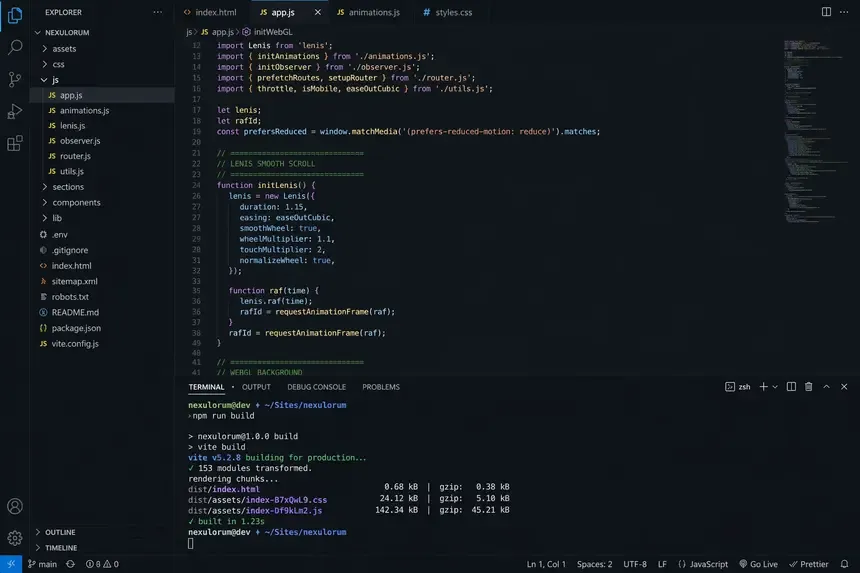
Task: Go to line via Ln 1, Col 1
Action: (546, 564)
